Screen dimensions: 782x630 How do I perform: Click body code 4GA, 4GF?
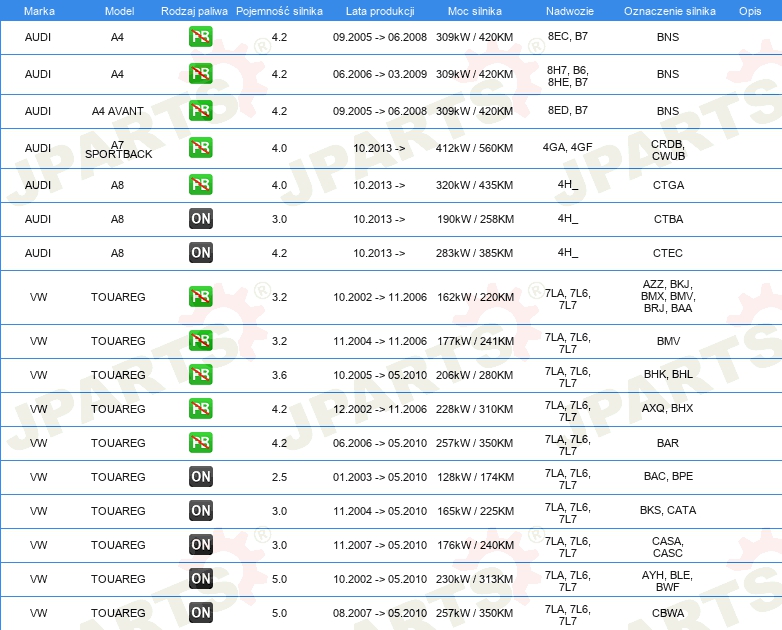pyautogui.click(x=568, y=147)
